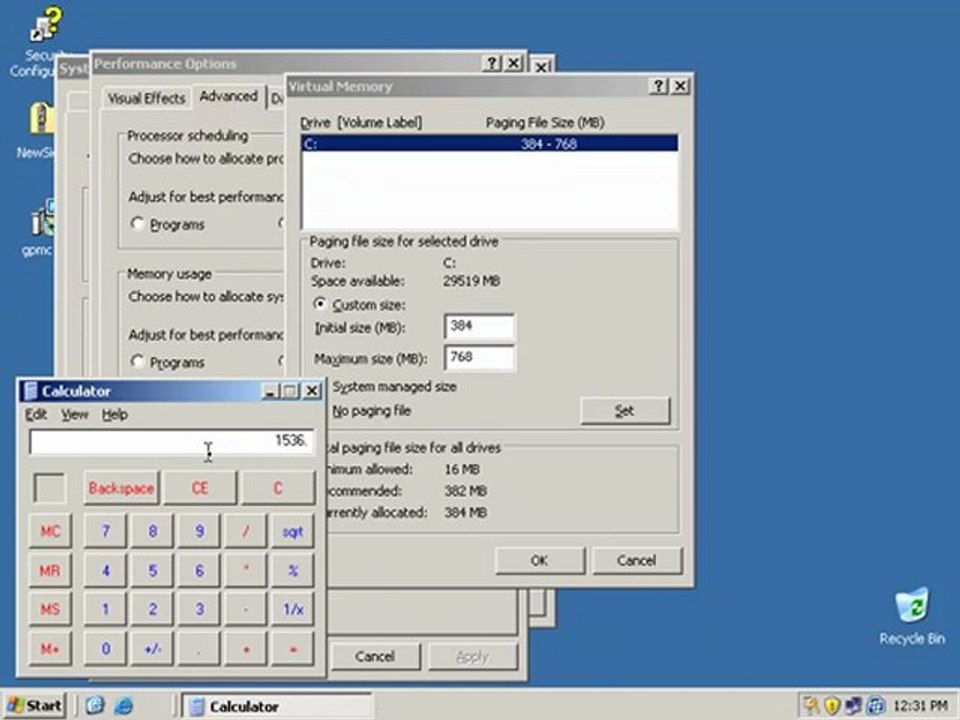Click the No paging file label
Image resolution: width=960 pixels, height=720 pixels.
(372, 411)
